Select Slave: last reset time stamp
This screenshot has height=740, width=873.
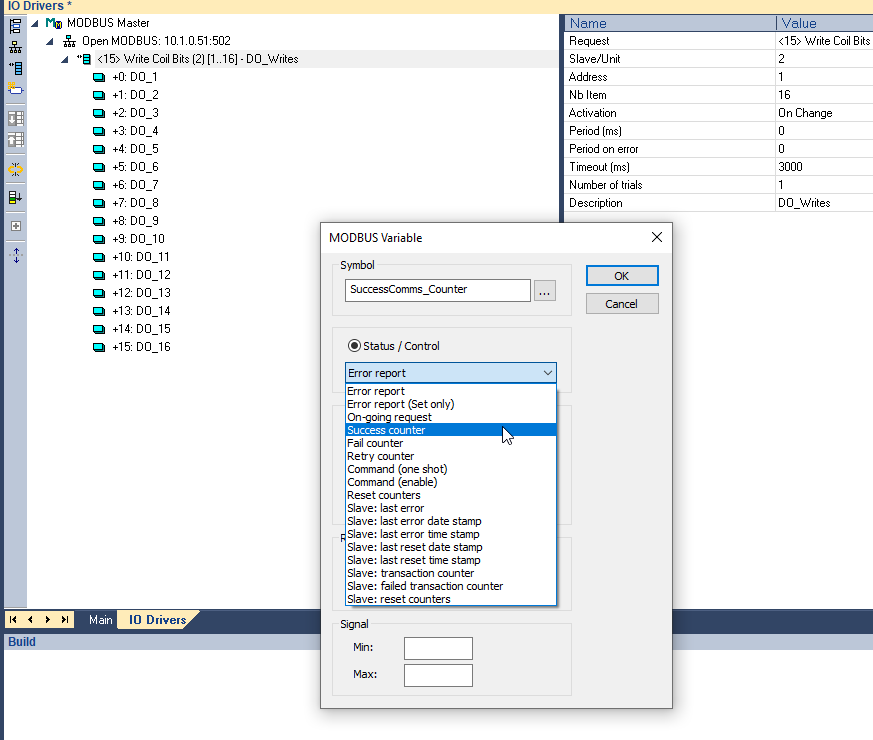point(450,560)
